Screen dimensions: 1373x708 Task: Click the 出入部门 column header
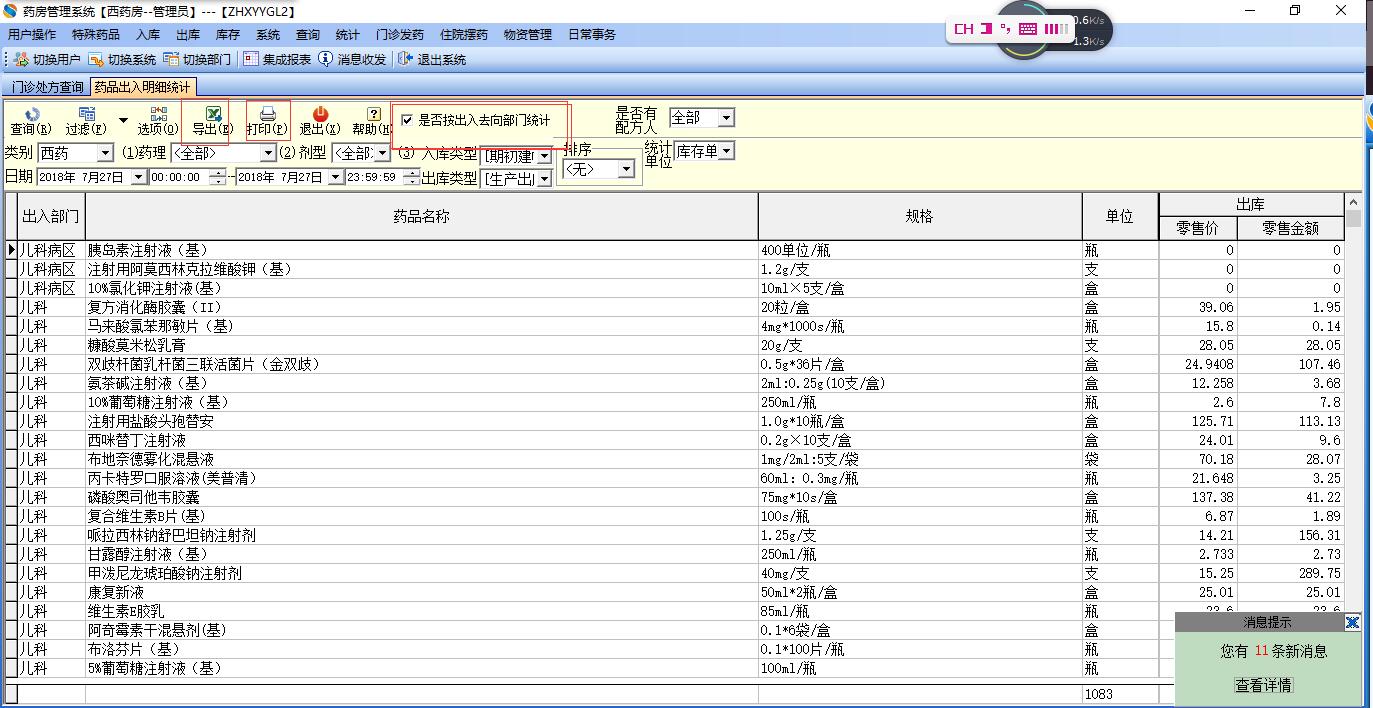tap(51, 216)
